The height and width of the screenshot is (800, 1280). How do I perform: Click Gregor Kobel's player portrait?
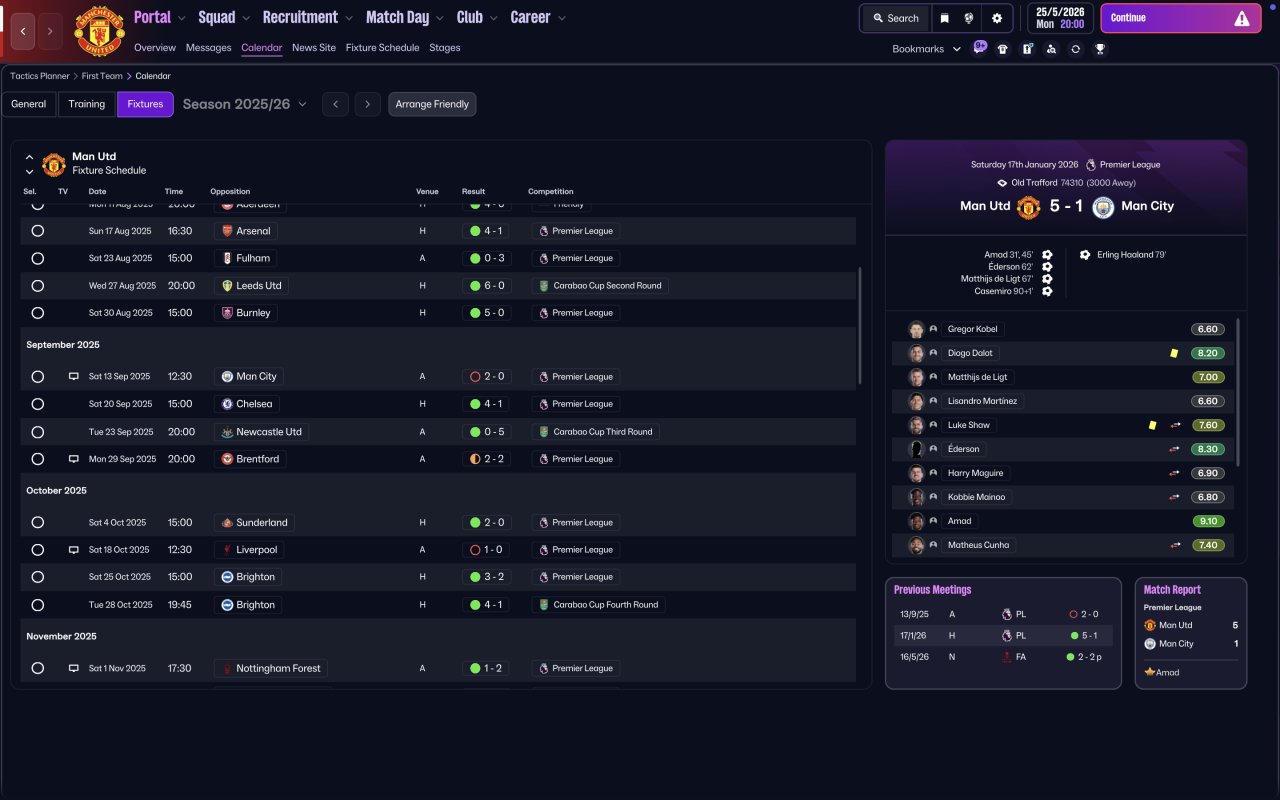pyautogui.click(x=916, y=329)
